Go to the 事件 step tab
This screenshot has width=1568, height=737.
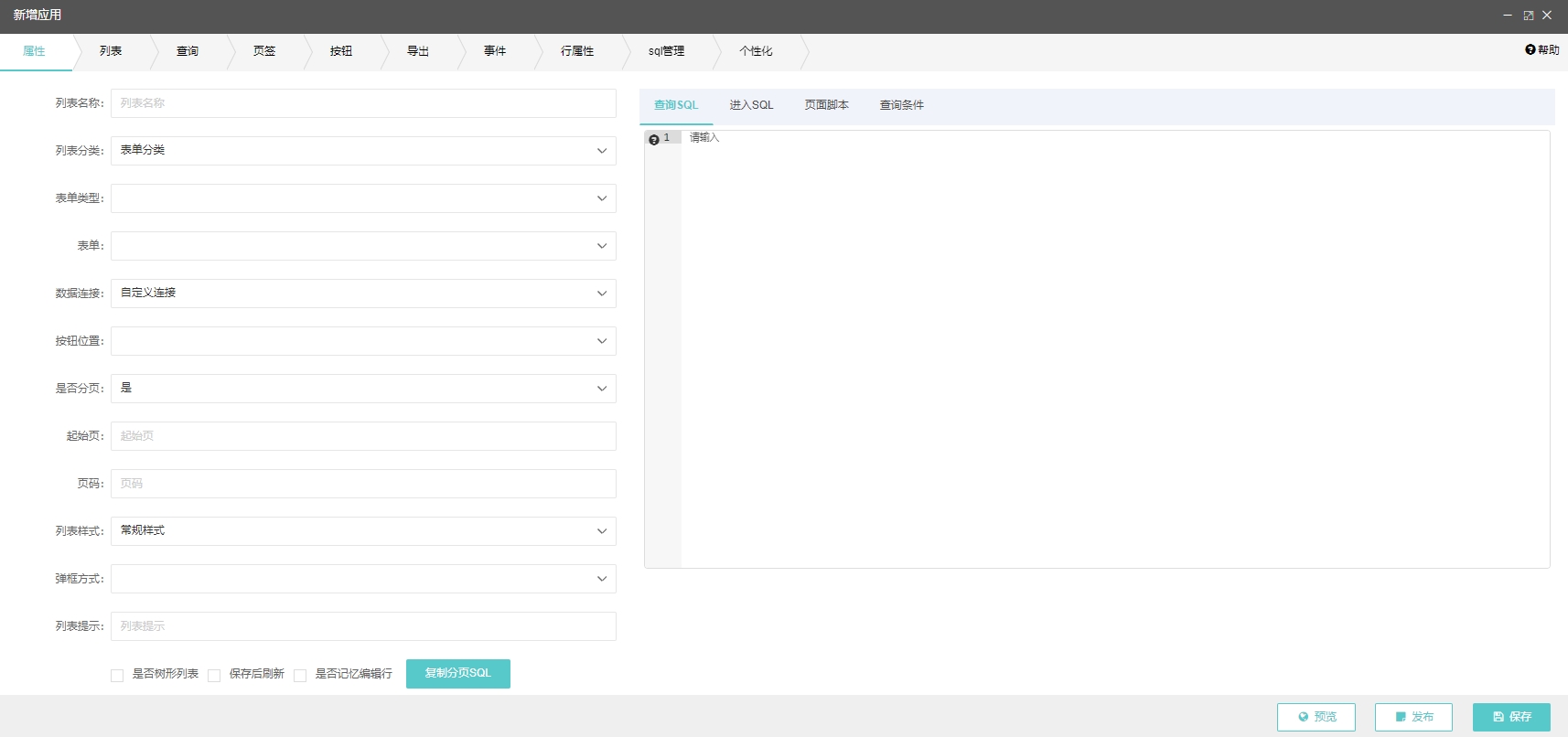click(495, 51)
